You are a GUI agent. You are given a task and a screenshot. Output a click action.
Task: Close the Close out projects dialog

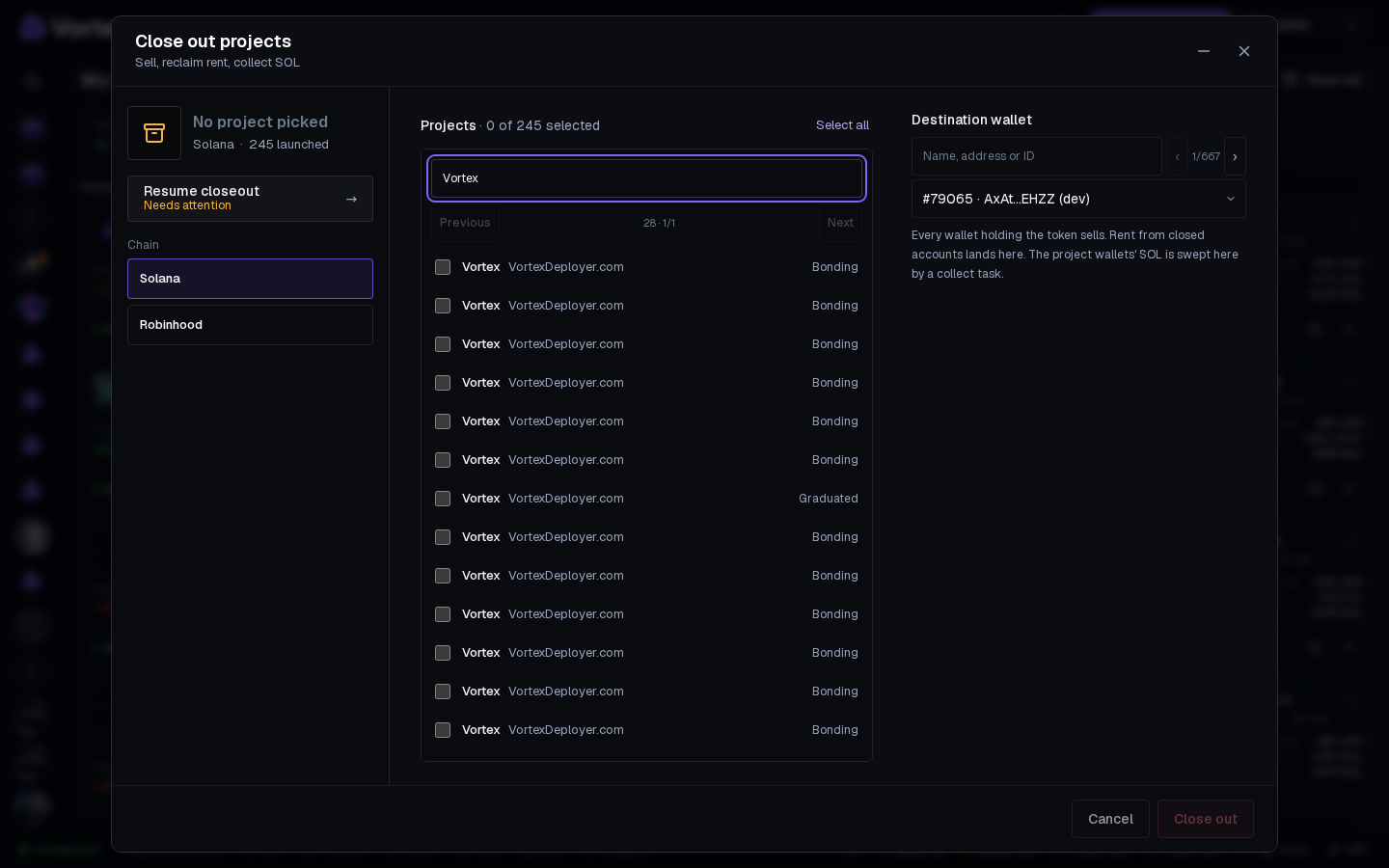[x=1244, y=51]
